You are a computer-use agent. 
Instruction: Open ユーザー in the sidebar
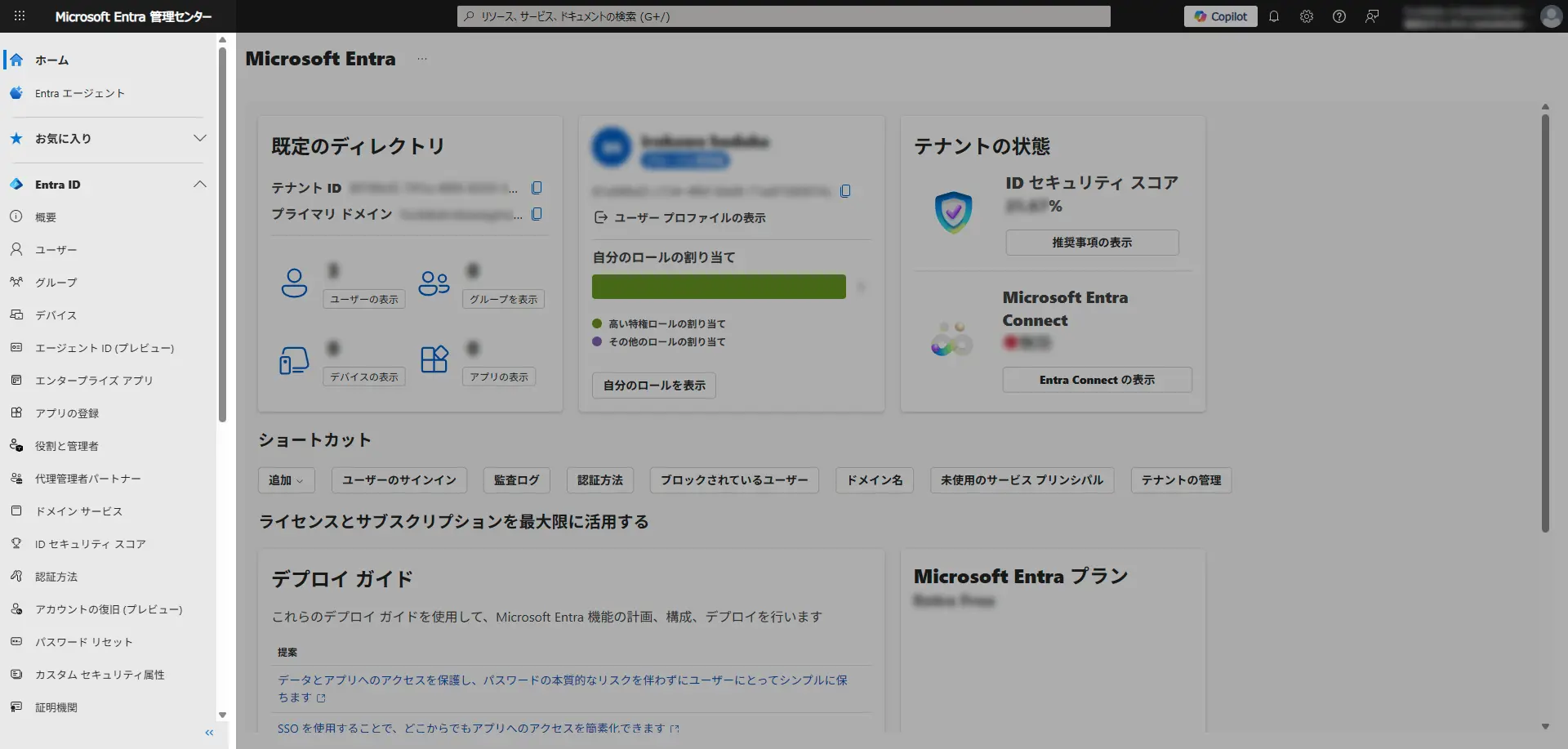pos(109,250)
